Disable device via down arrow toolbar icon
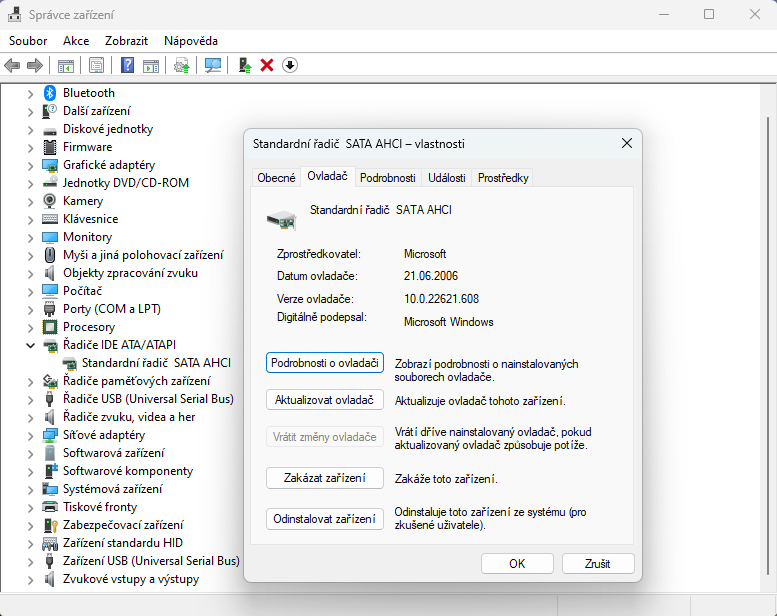This screenshot has height=616, width=777. [290, 65]
